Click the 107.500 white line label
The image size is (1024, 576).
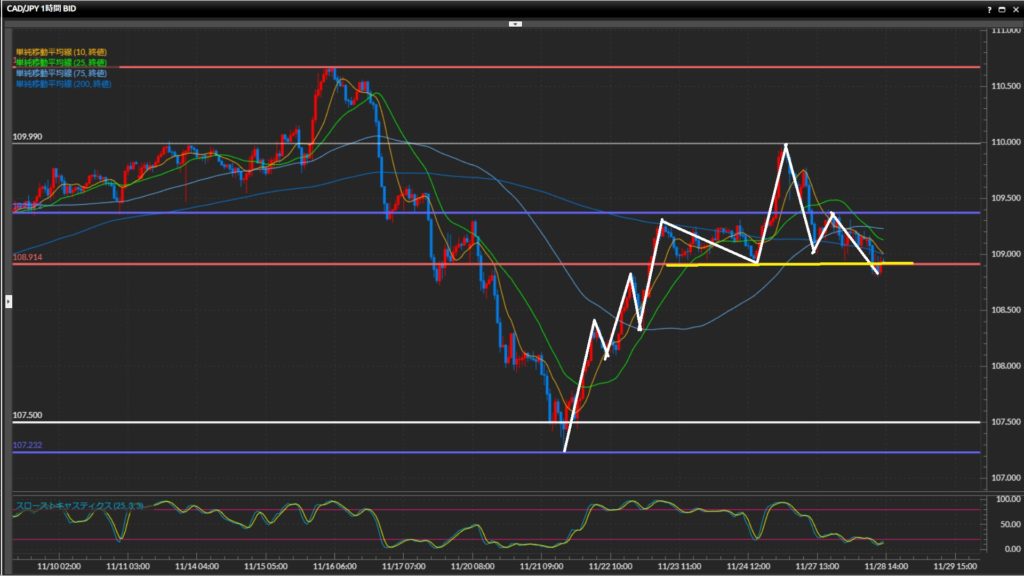coord(27,415)
